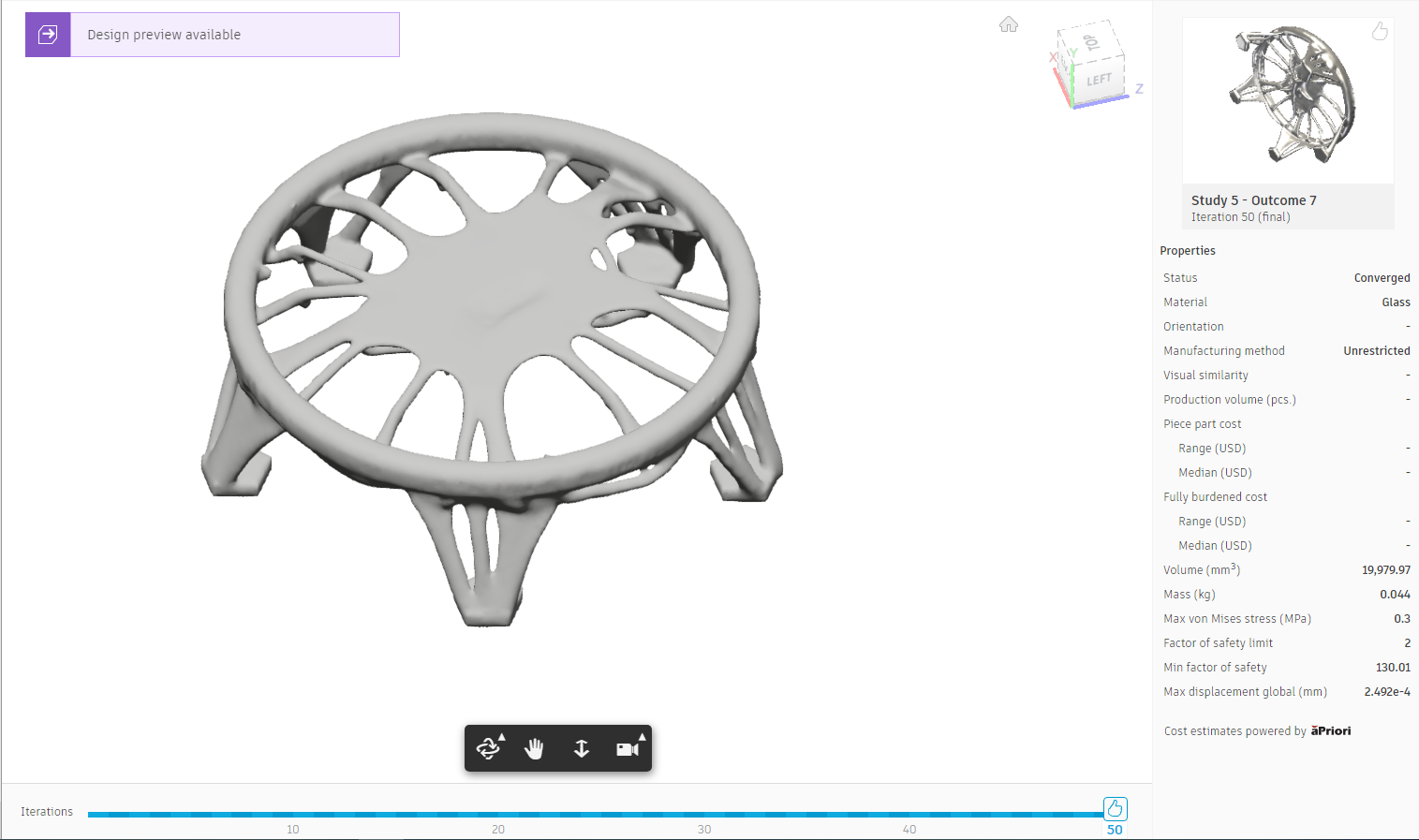The width and height of the screenshot is (1419, 840).
Task: Click the iteration slider thumbs-up handle
Action: click(1115, 808)
